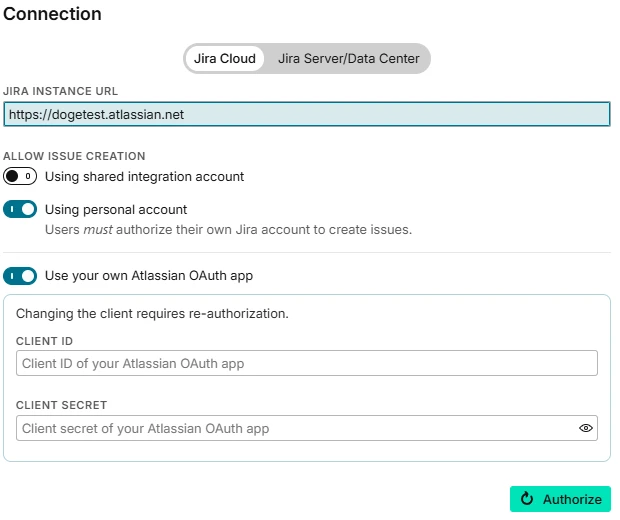Image resolution: width=620 pixels, height=520 pixels.
Task: Click the CLIENT ID label
Action: click(45, 341)
